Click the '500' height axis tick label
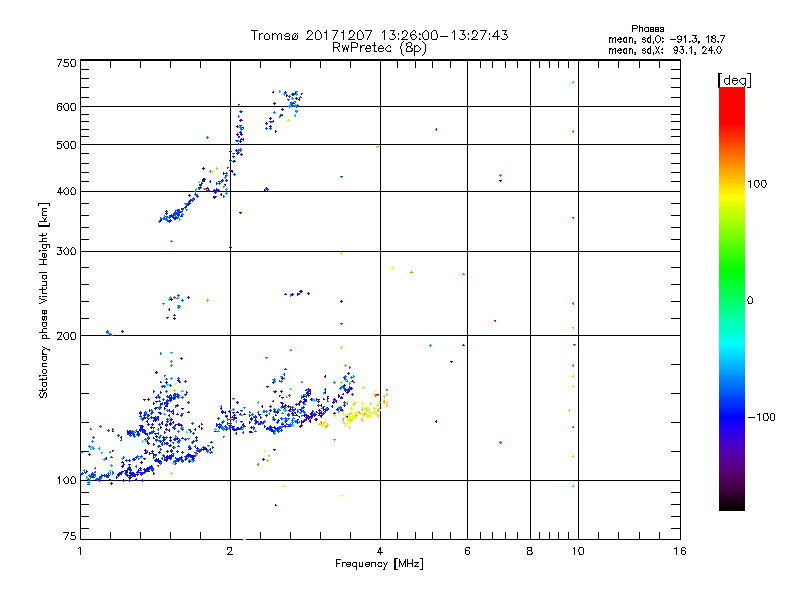 click(66, 145)
